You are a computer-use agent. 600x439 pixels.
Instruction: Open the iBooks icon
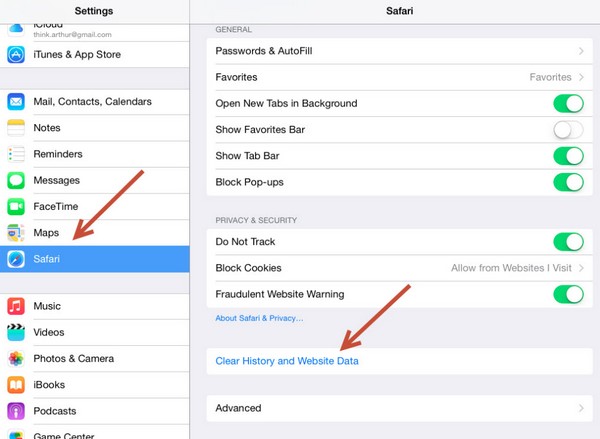tap(16, 385)
